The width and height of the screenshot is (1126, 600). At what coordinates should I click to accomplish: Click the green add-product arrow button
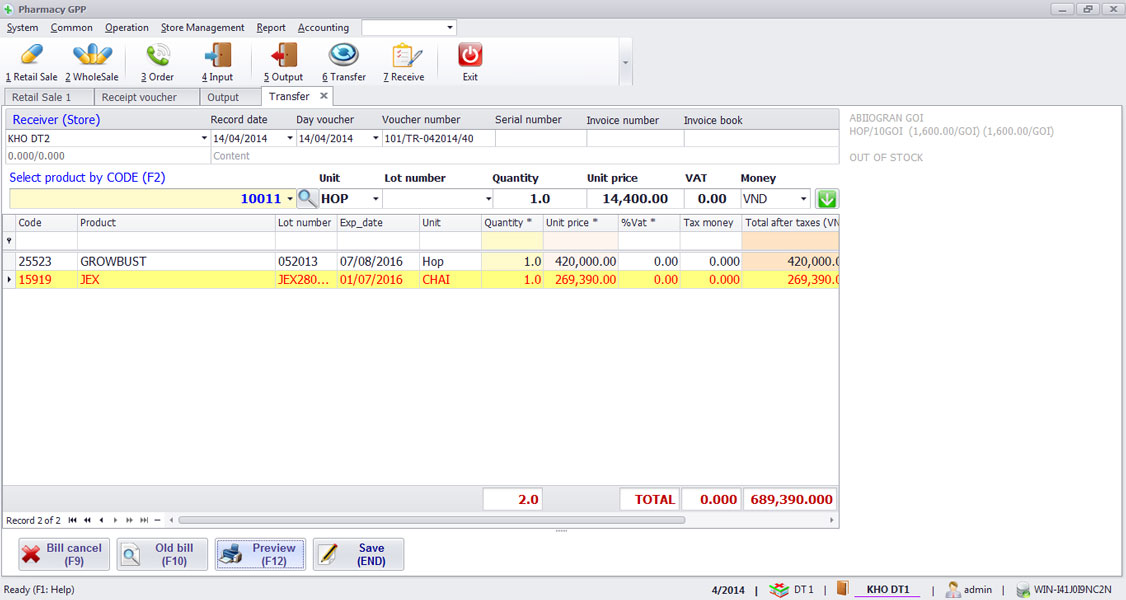pyautogui.click(x=826, y=198)
